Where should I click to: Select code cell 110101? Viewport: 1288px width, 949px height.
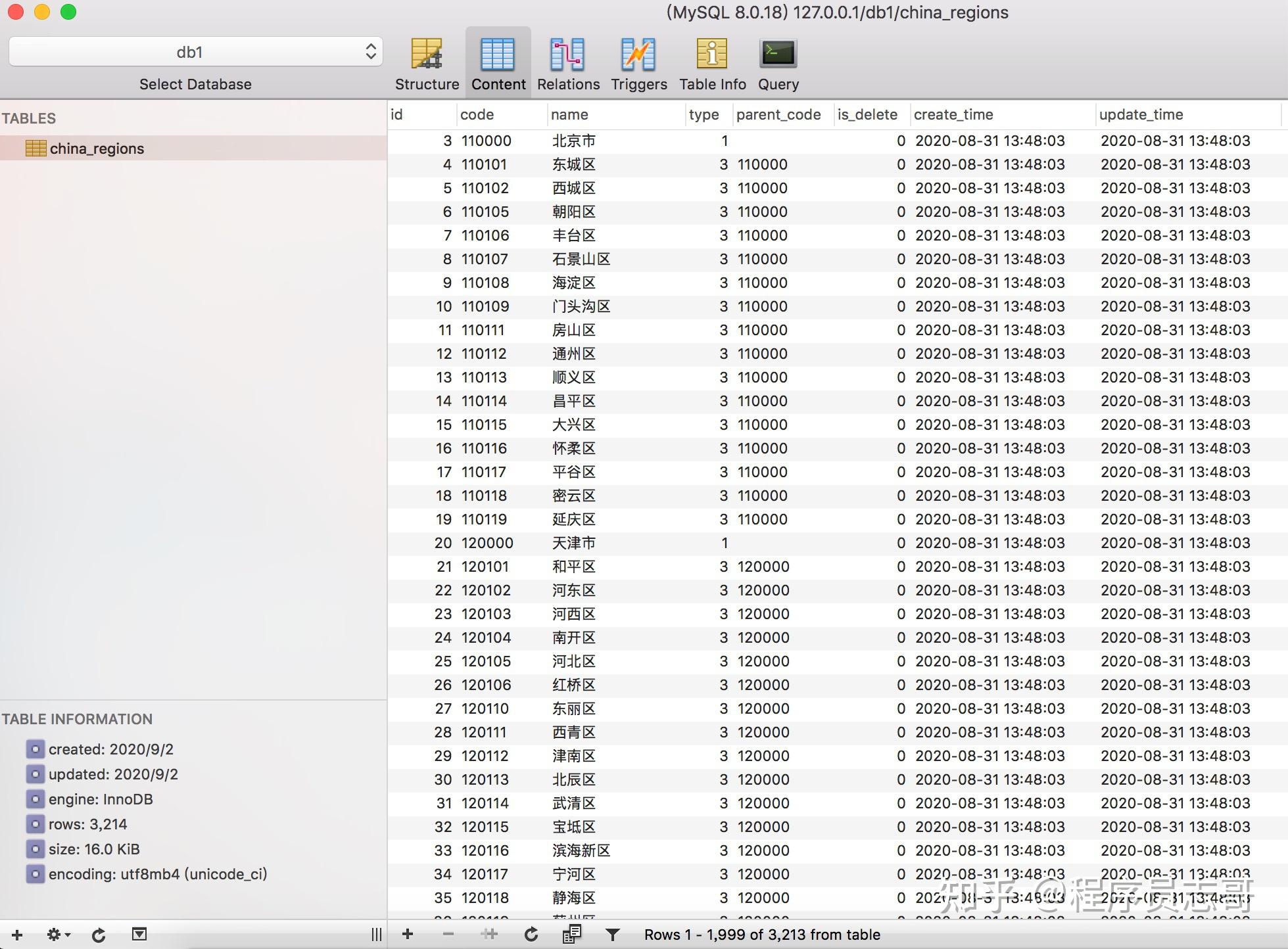(x=485, y=164)
